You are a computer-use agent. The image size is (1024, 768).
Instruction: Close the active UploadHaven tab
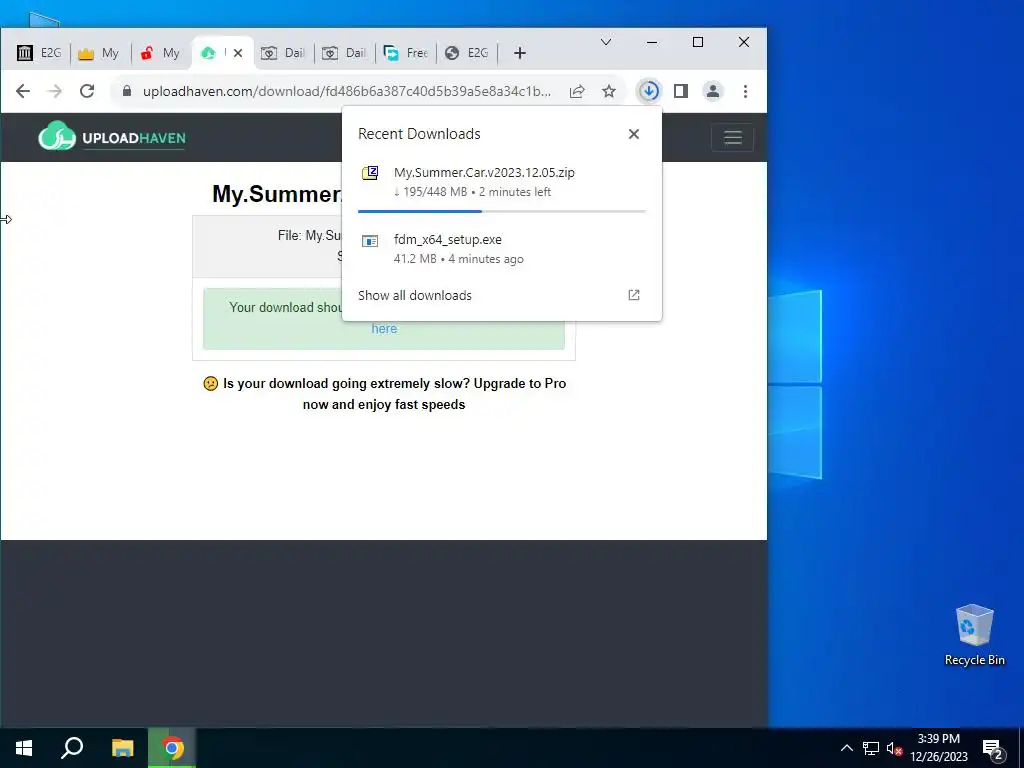(x=238, y=53)
